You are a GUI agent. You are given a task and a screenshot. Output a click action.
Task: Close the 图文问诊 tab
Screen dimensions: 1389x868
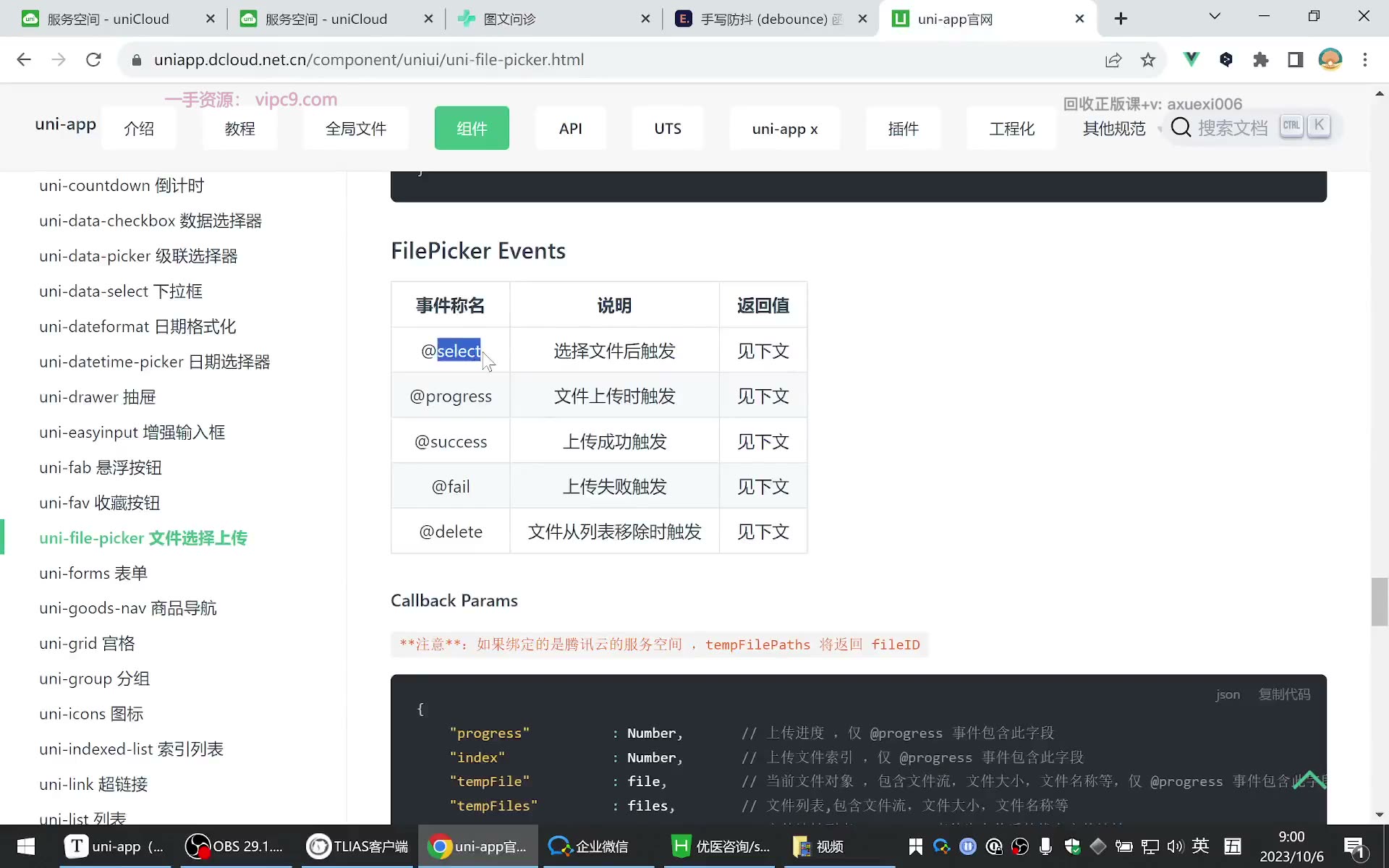coord(645,19)
